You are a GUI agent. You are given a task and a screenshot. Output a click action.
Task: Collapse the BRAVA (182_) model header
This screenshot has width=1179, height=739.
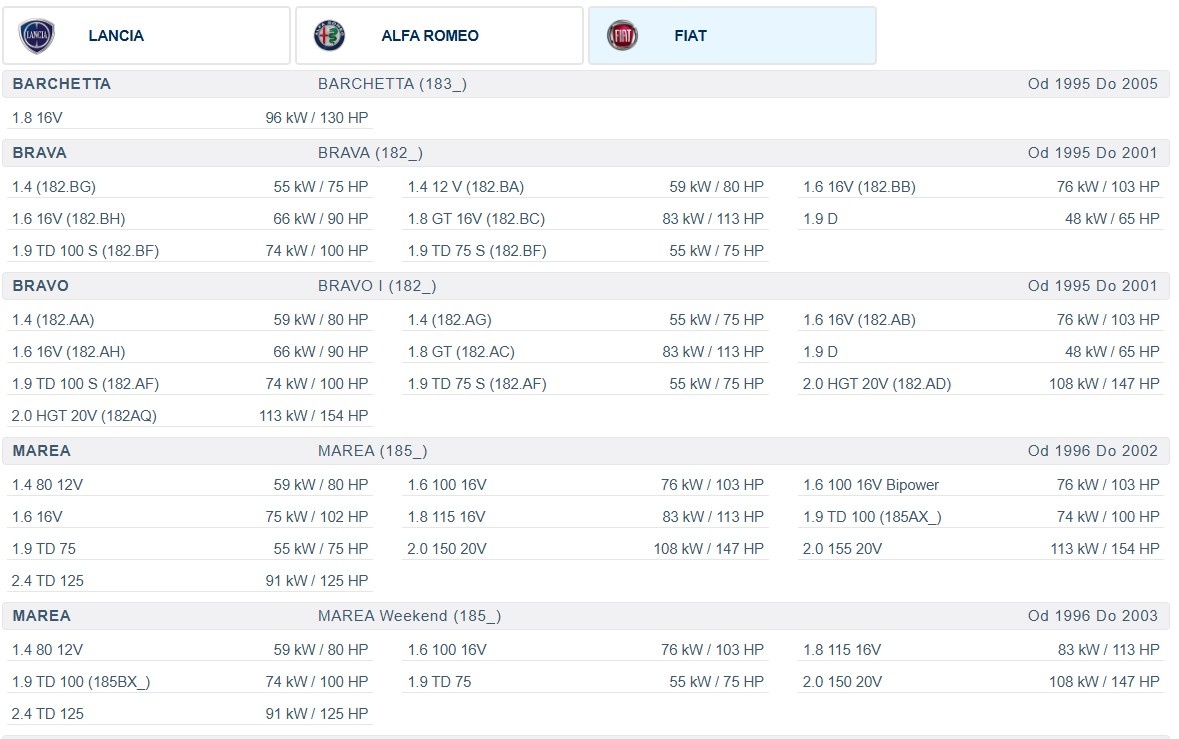click(x=585, y=153)
